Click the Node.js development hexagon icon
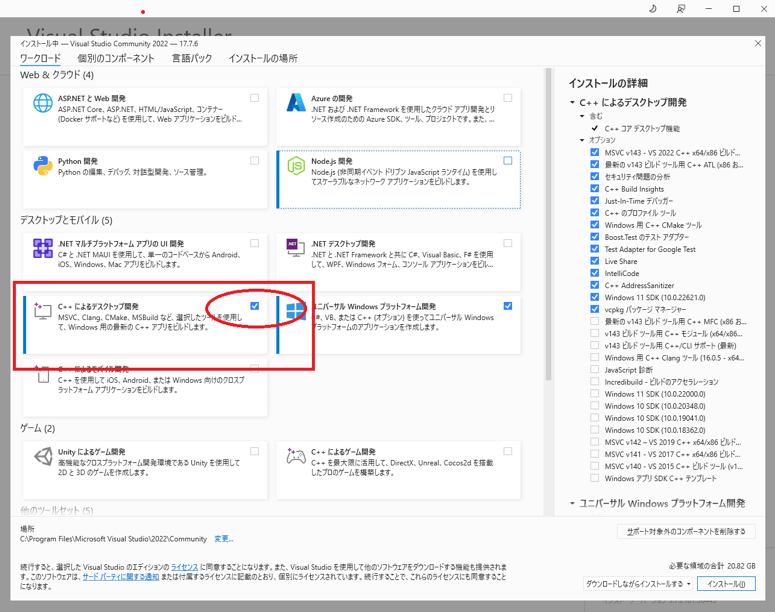 296,166
